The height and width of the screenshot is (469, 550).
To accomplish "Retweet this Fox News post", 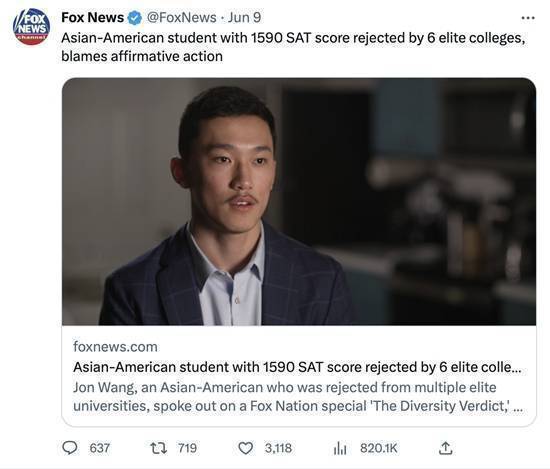I will [x=158, y=448].
